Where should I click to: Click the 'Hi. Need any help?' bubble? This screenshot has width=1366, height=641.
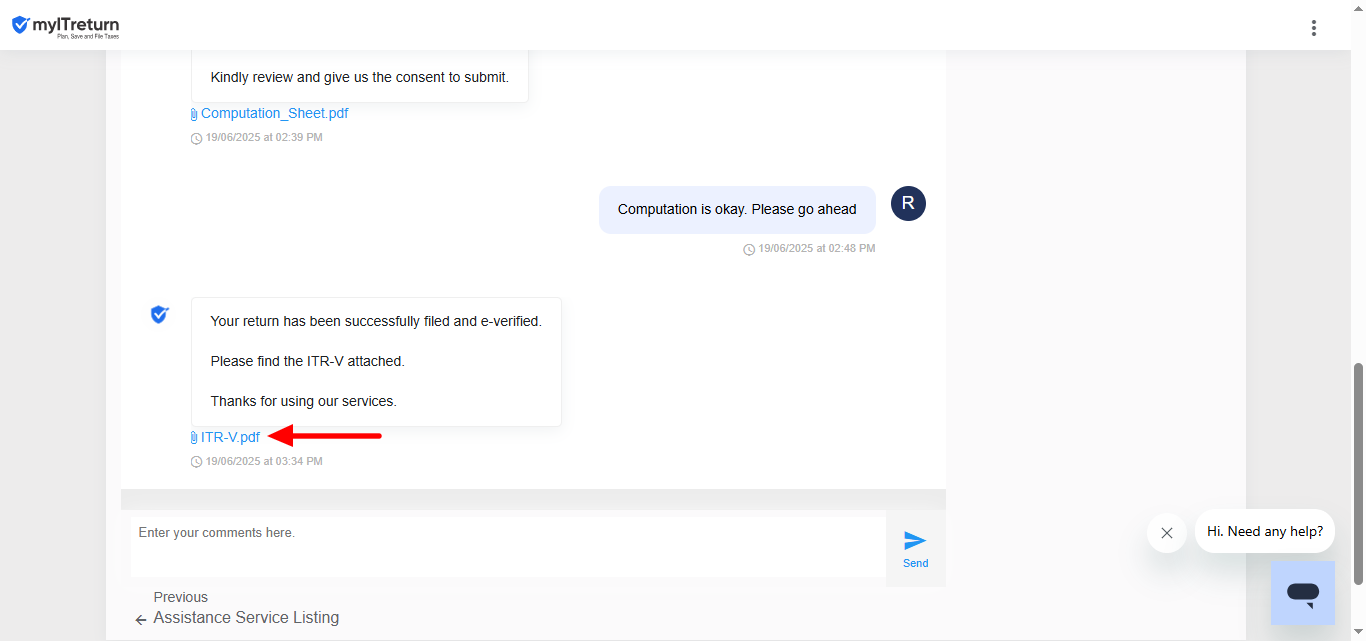pos(1264,532)
